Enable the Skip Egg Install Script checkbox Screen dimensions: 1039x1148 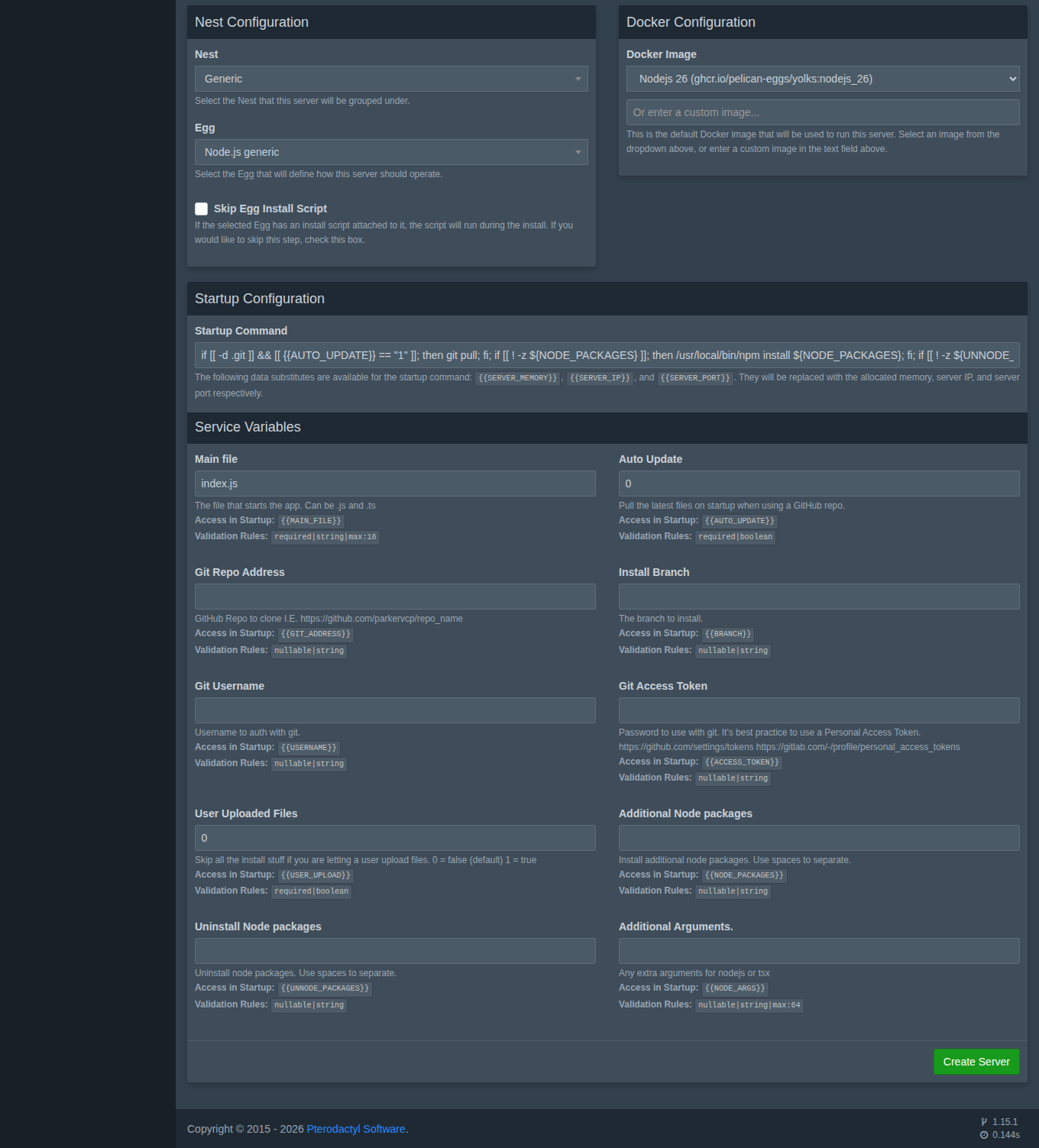click(x=202, y=209)
